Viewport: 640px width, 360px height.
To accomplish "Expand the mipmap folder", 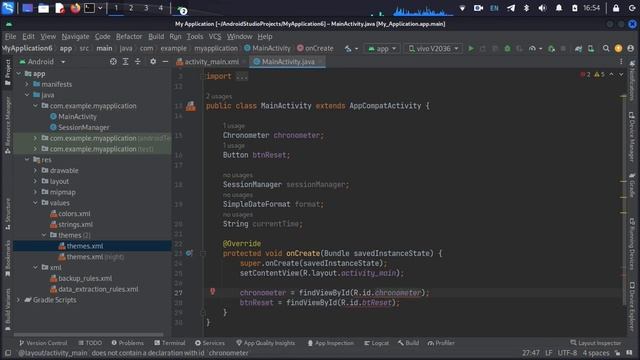I will [x=36, y=192].
